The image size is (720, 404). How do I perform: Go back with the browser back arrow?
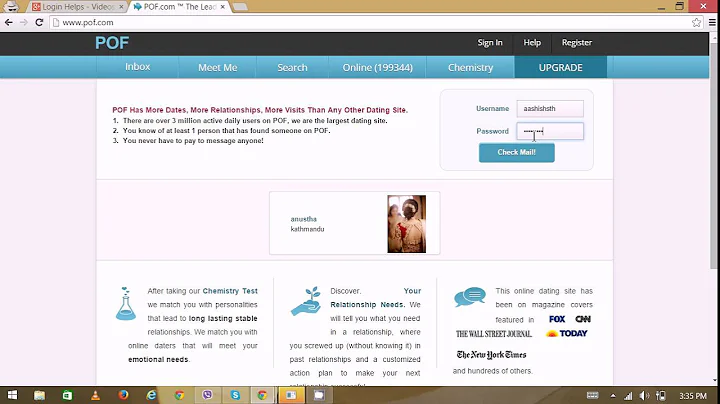point(9,22)
